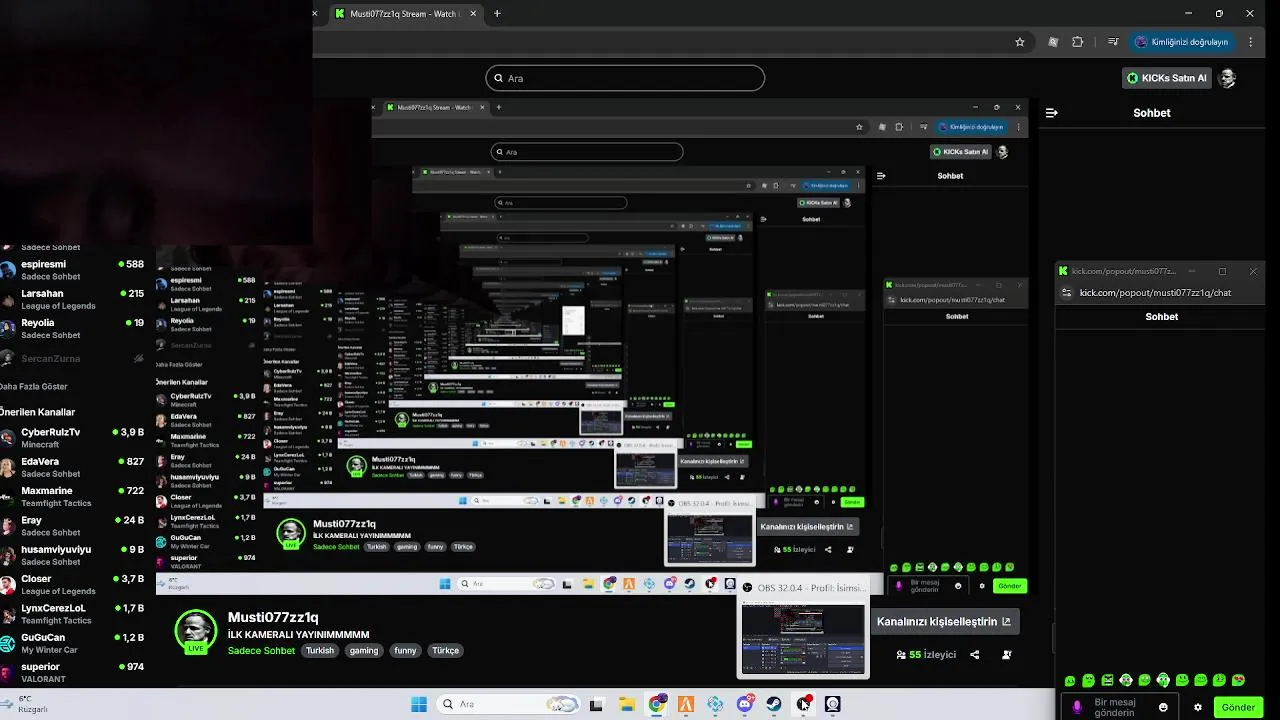This screenshot has width=1280, height=720.
Task: Open Windows Start menu
Action: pos(419,704)
